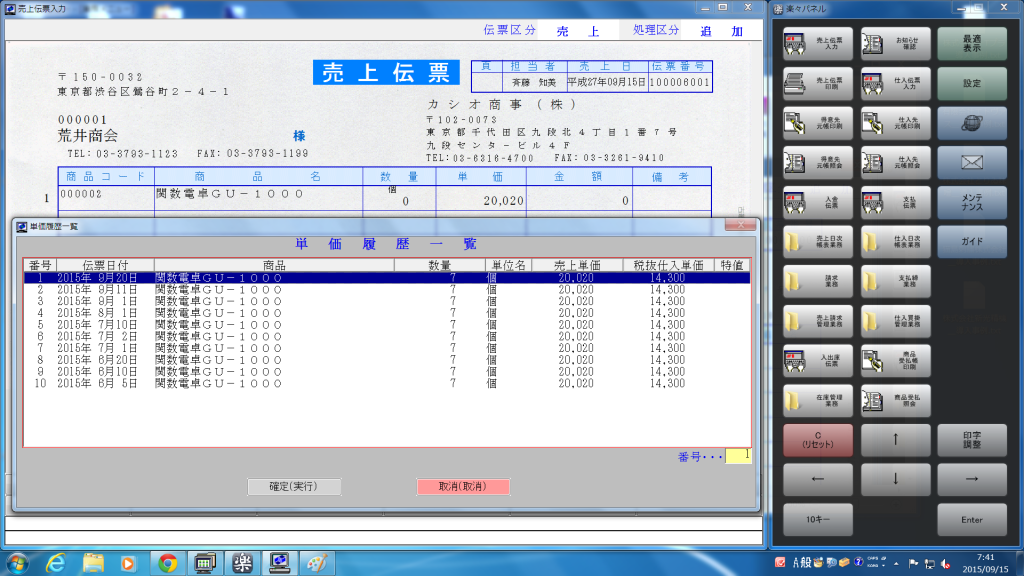Open File Explorer from the taskbar

click(93, 563)
